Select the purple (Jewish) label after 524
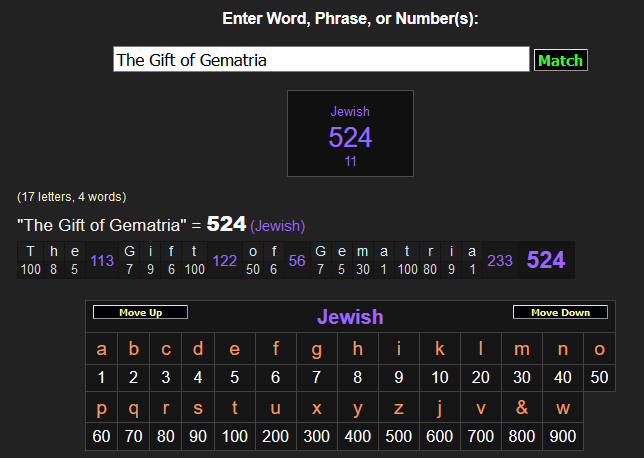This screenshot has height=458, width=644. pos(277,226)
